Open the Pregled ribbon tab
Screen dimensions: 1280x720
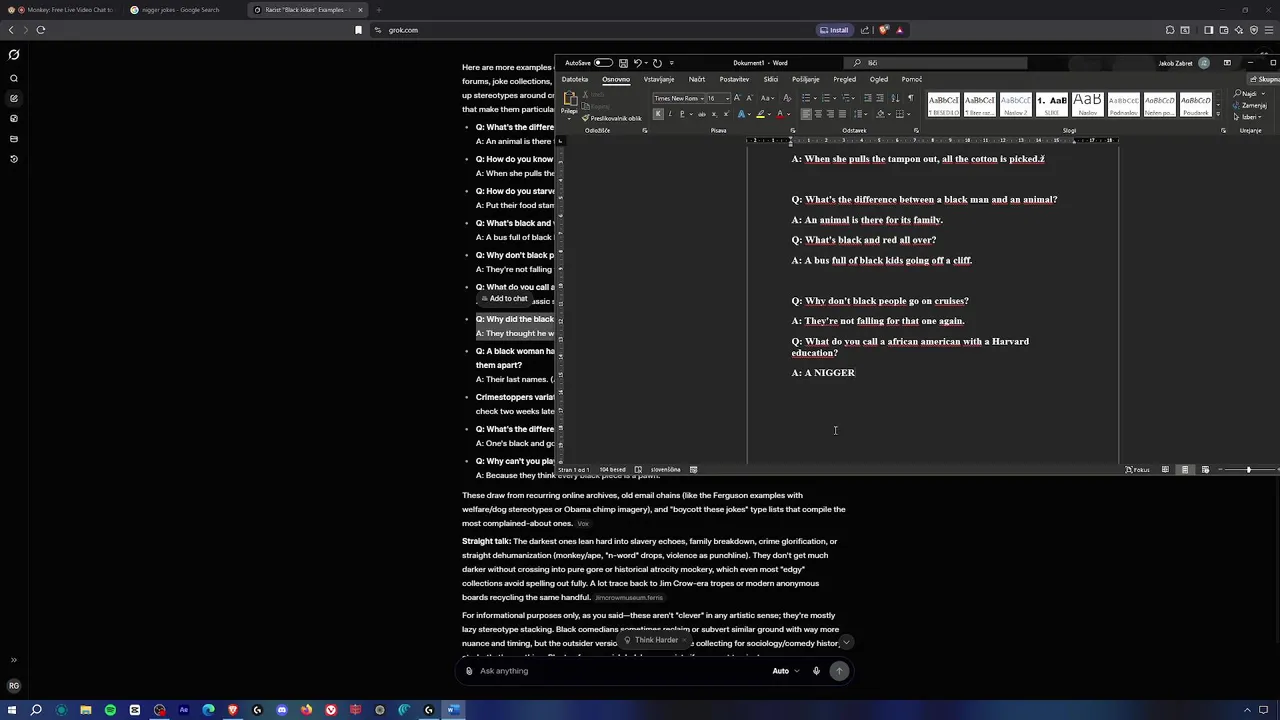845,79
